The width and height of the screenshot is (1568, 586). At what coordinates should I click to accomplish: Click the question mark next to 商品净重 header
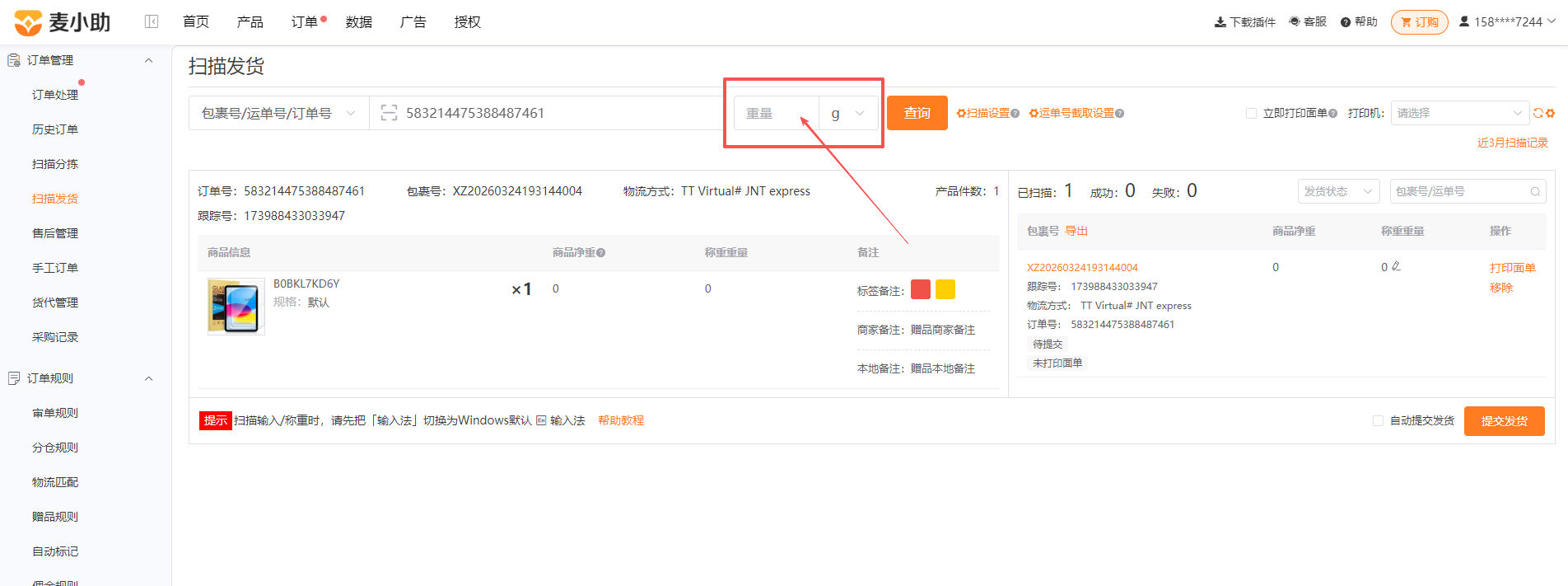point(601,253)
